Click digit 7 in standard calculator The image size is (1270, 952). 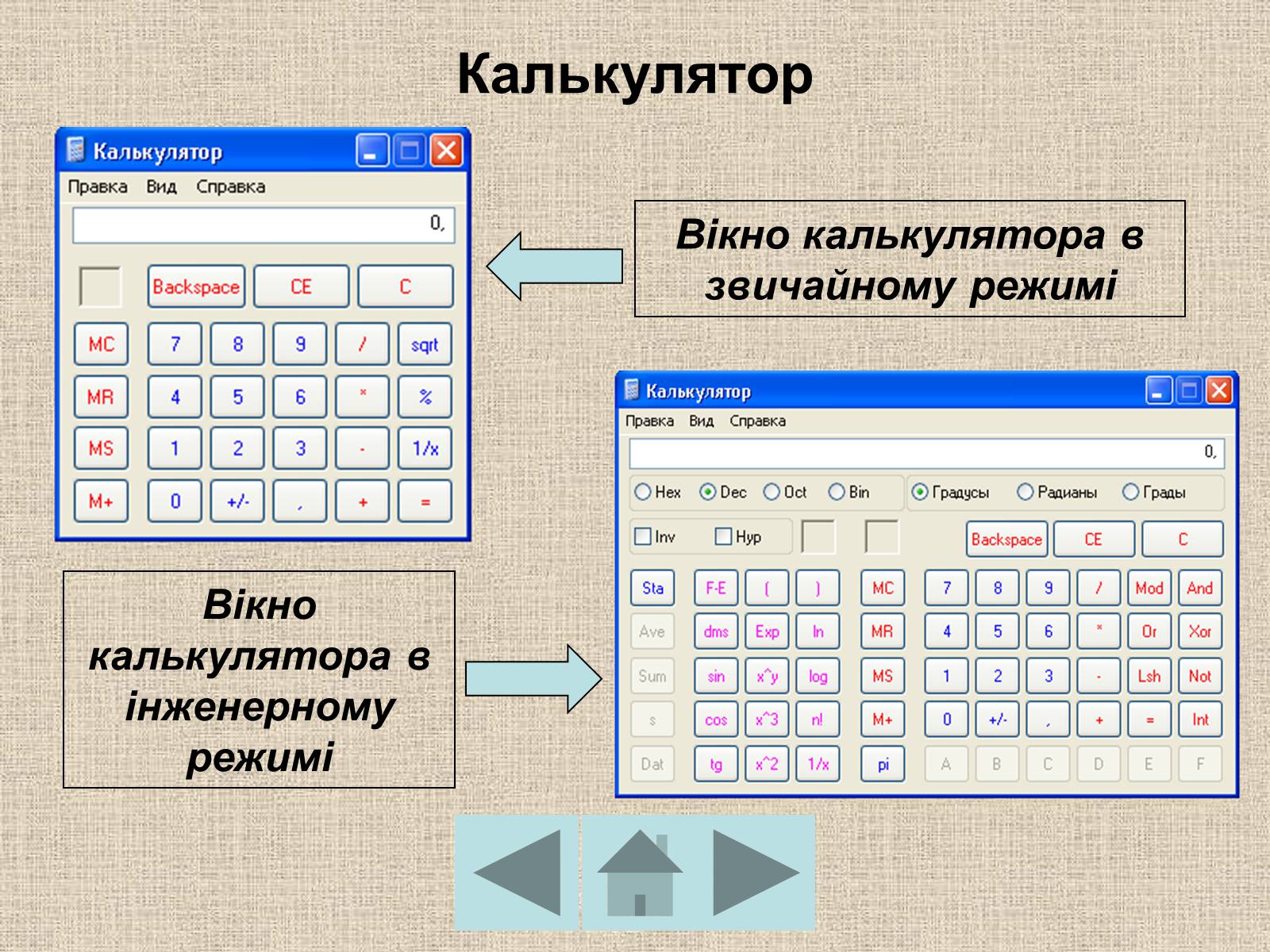pyautogui.click(x=175, y=344)
